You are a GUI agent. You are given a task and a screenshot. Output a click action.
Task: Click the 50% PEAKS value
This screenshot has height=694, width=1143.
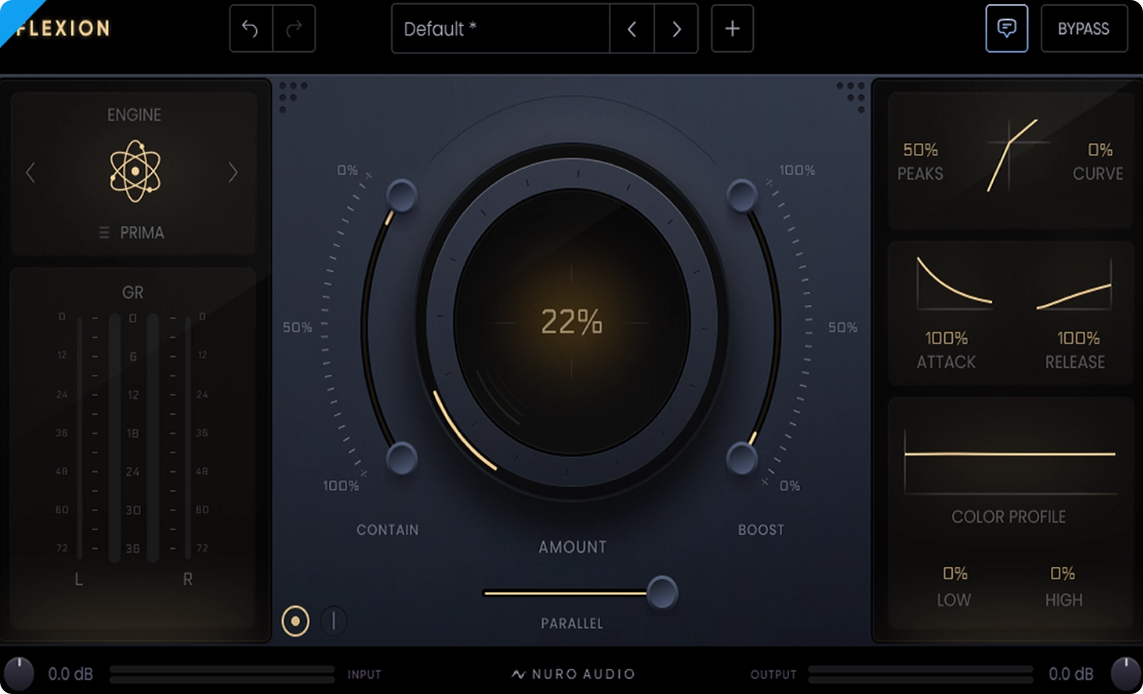(921, 150)
